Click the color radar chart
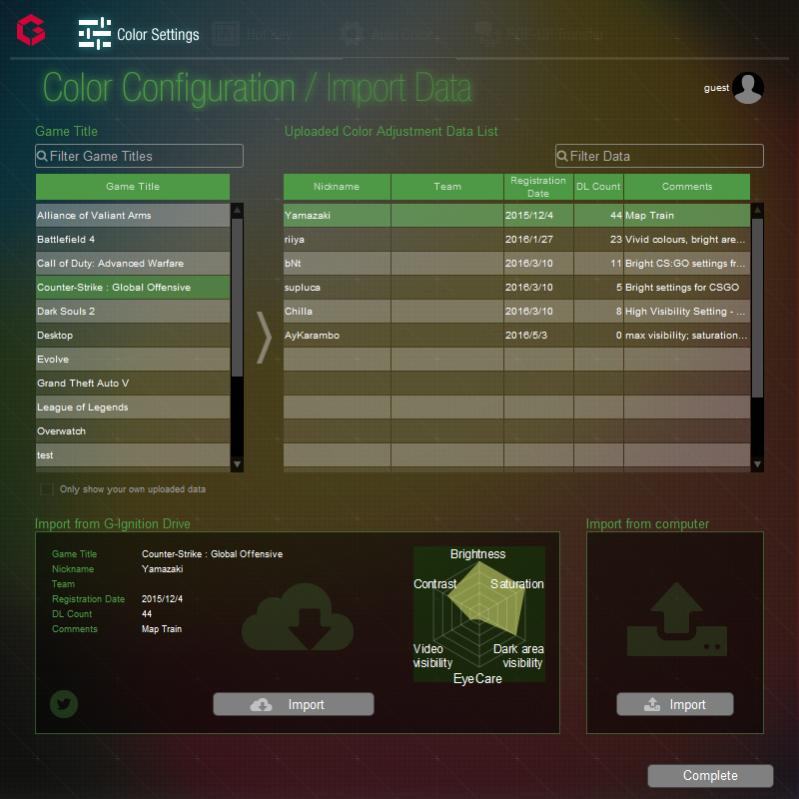The image size is (799, 799). [479, 614]
